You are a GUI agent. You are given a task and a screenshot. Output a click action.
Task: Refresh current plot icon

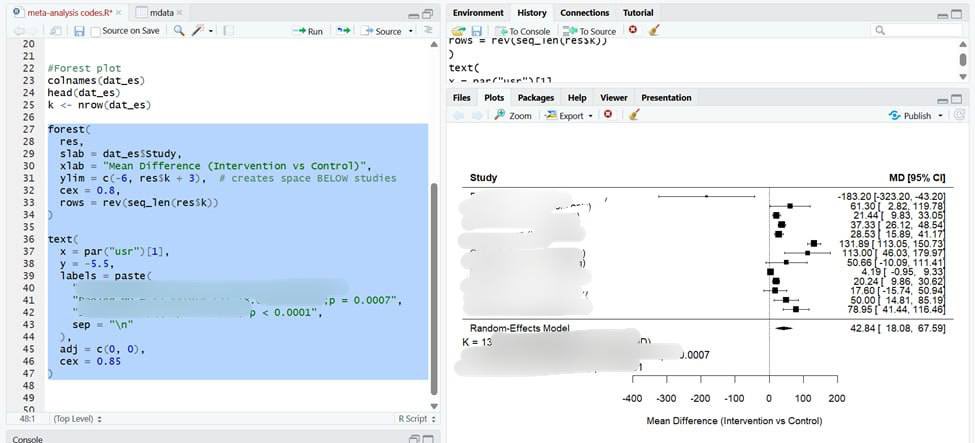(x=959, y=115)
